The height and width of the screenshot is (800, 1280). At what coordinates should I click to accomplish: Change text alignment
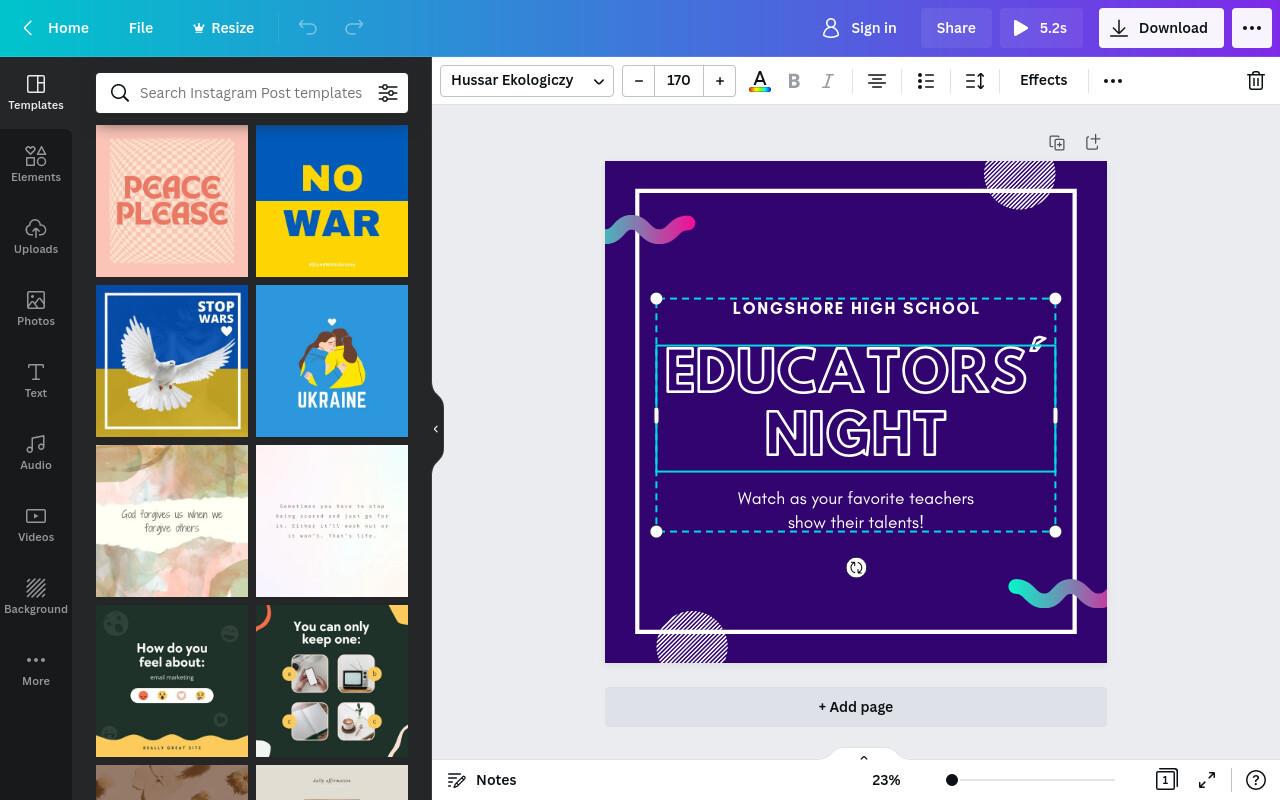[x=877, y=81]
